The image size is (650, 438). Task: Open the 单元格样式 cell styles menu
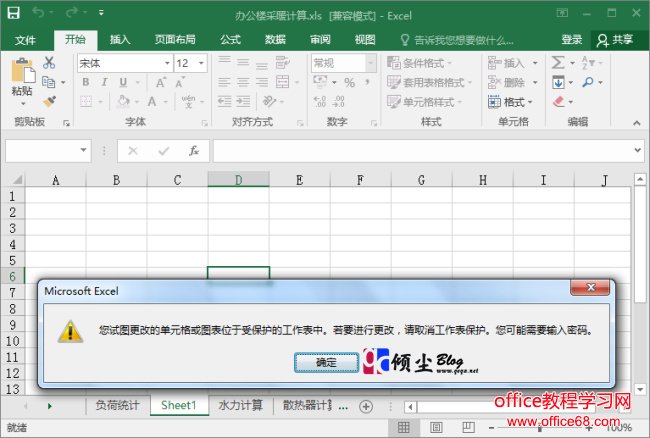[x=425, y=102]
